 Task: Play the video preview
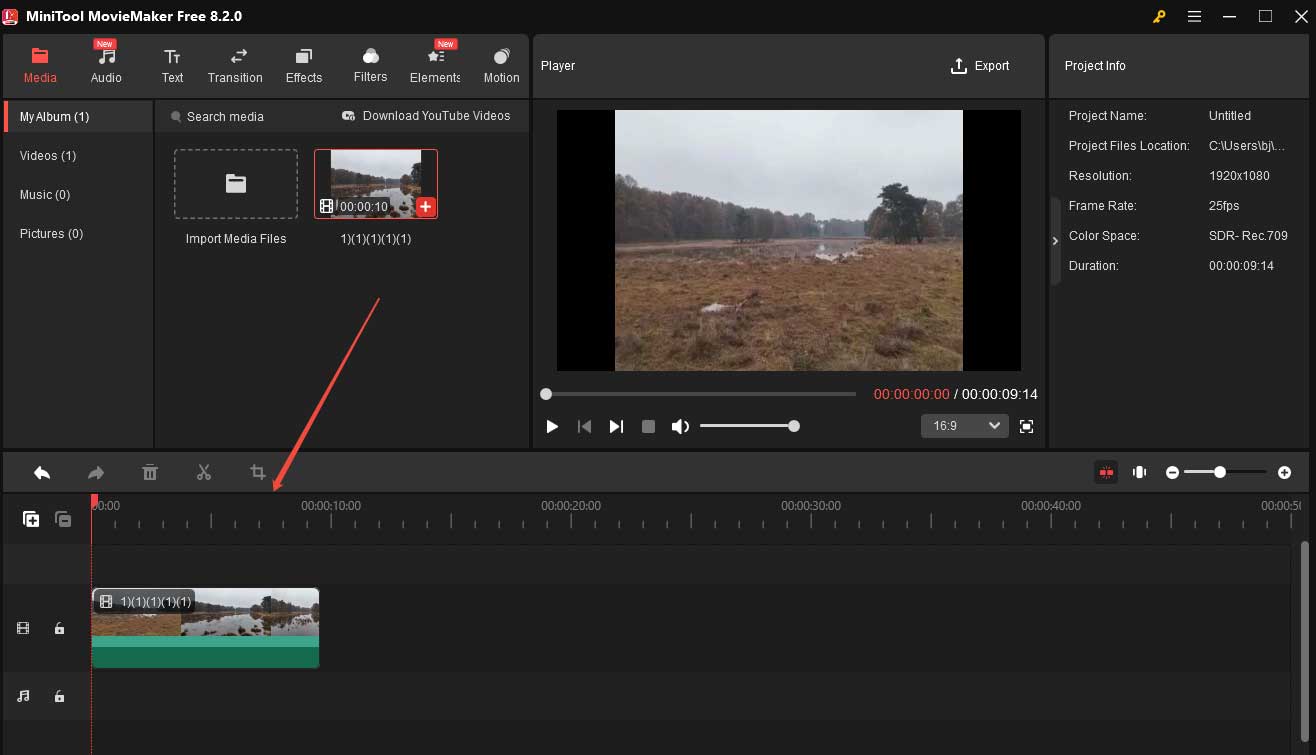click(x=552, y=426)
